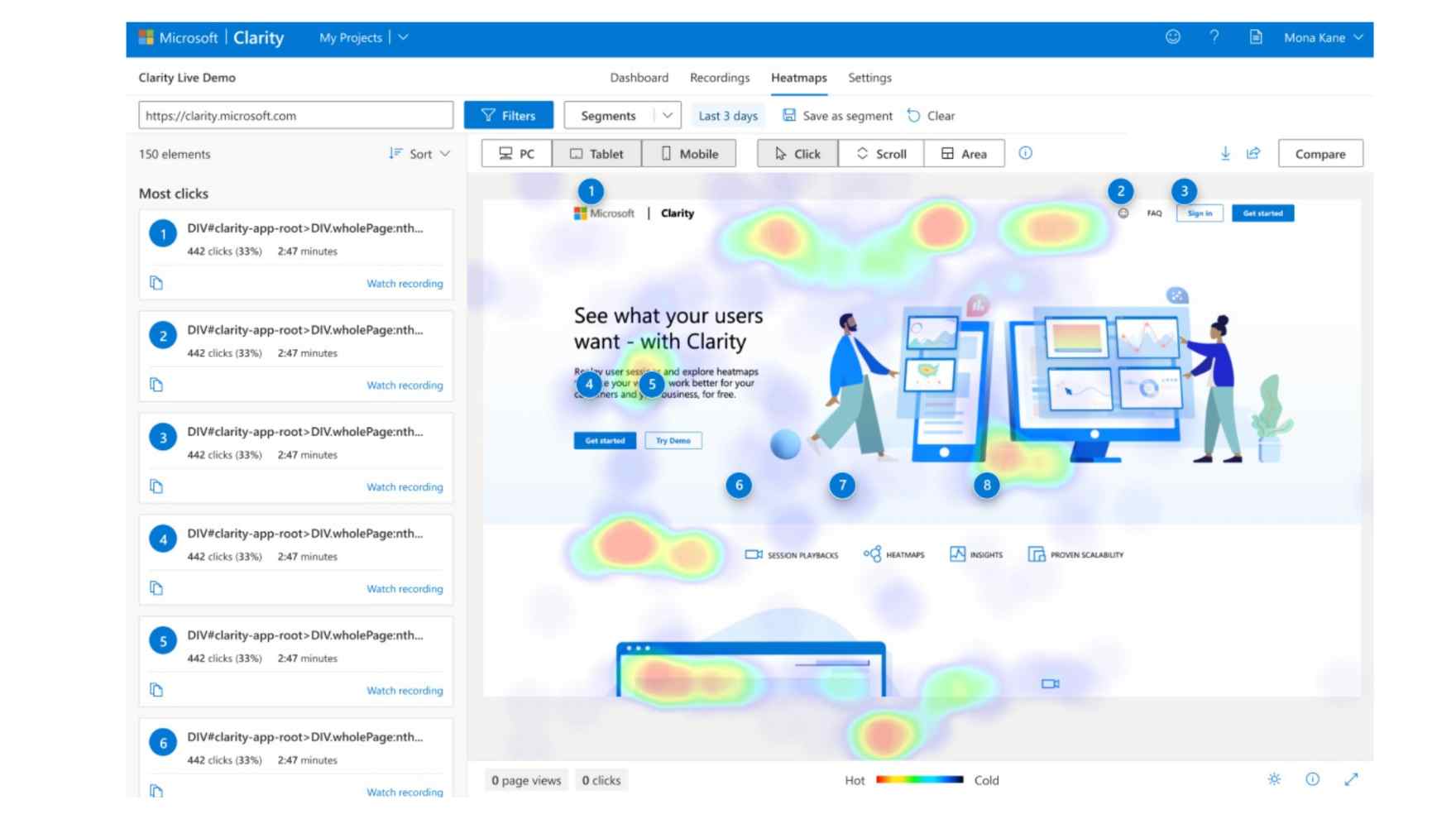Click the Compare button
This screenshot has width=1456, height=819.
point(1319,154)
